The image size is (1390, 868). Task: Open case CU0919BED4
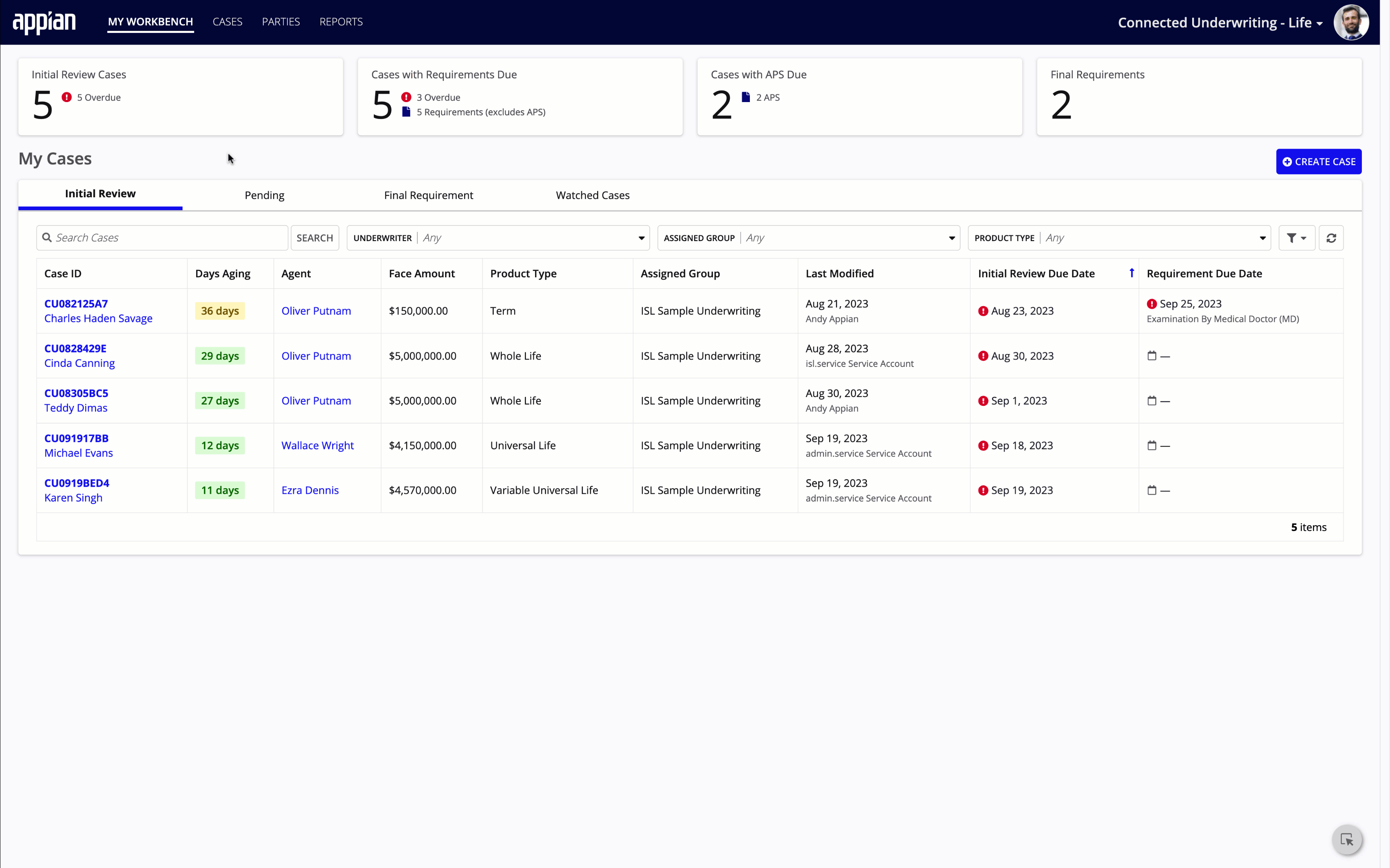77,483
